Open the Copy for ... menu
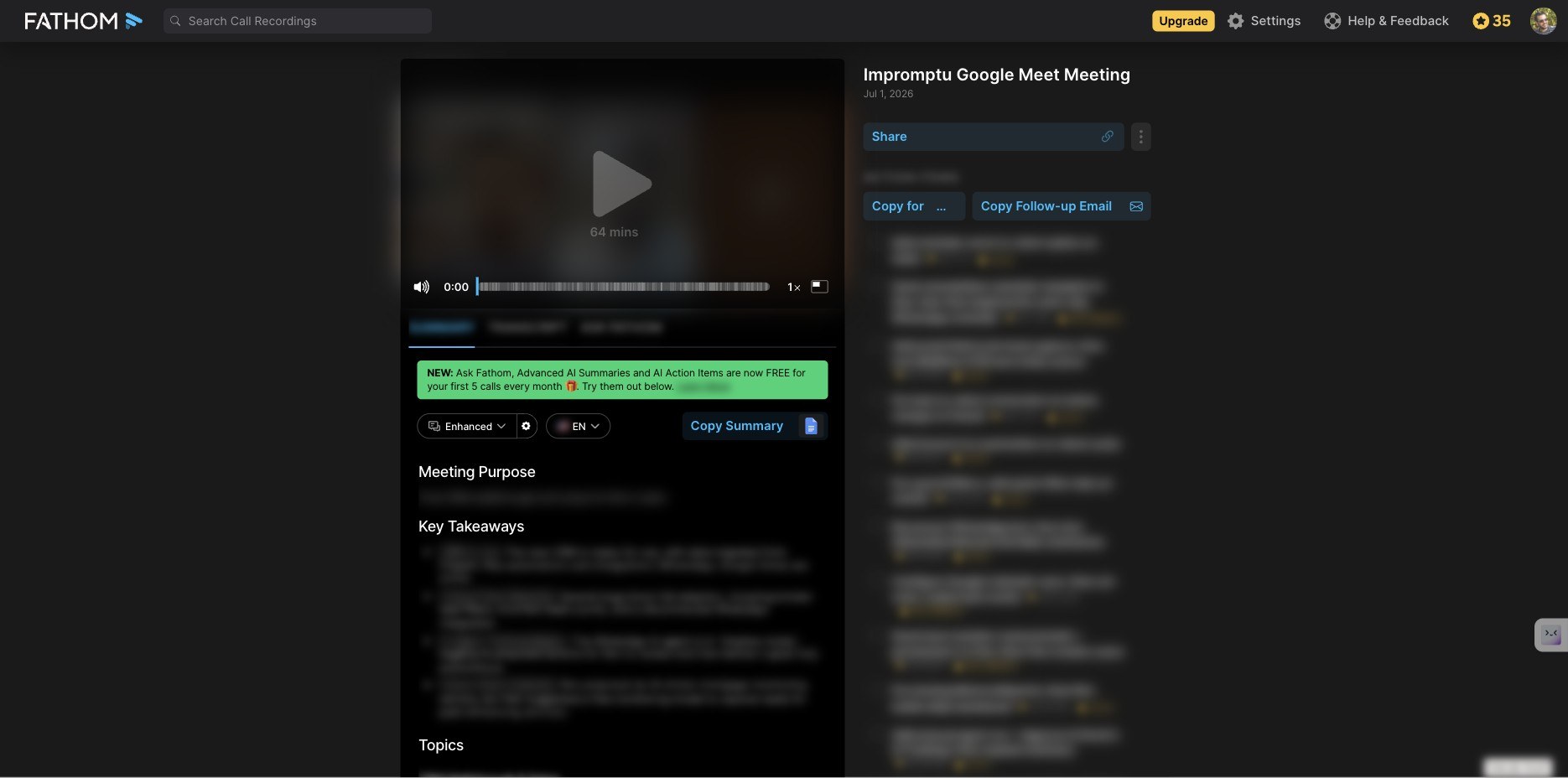This screenshot has height=778, width=1568. coord(914,206)
